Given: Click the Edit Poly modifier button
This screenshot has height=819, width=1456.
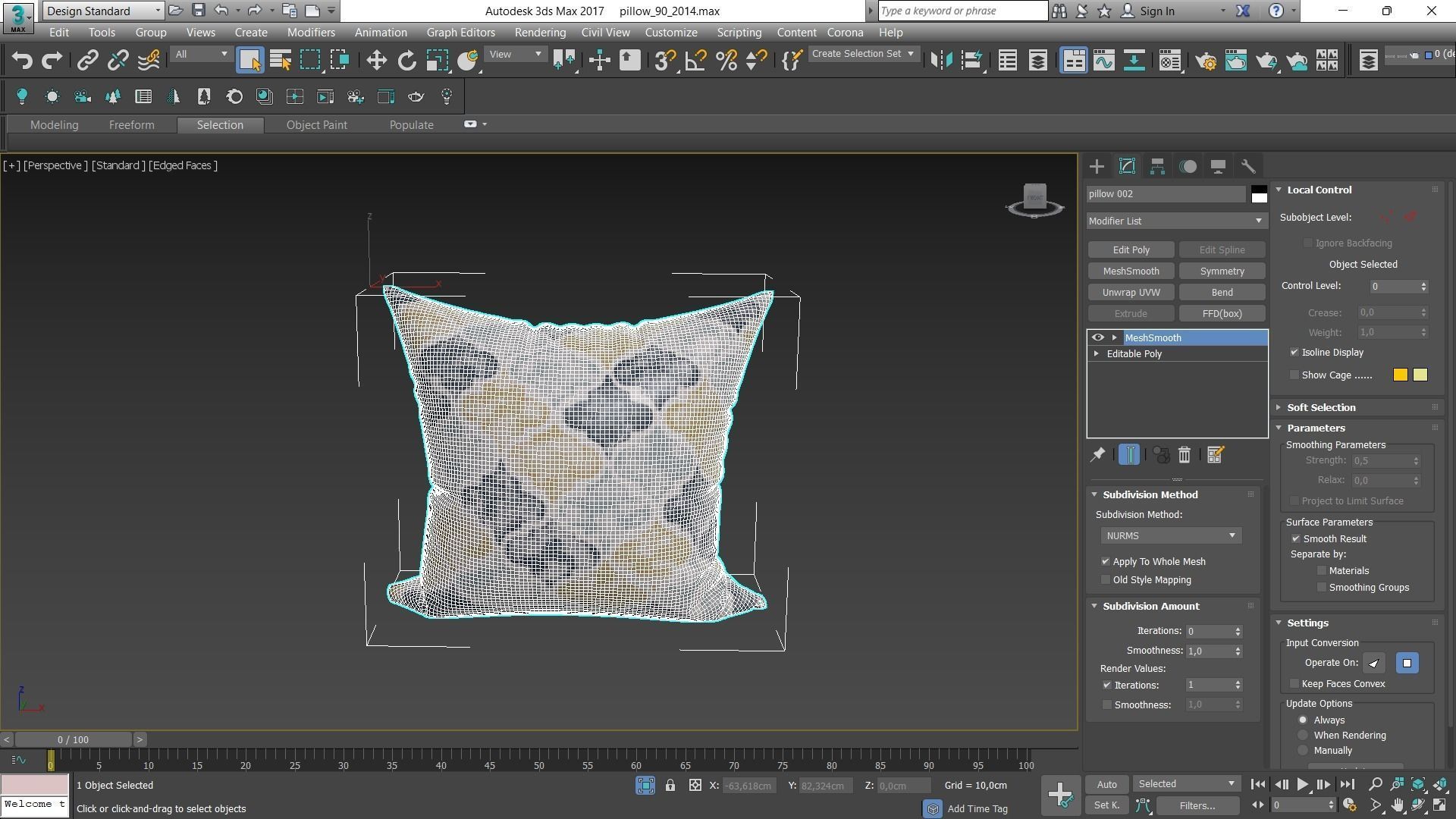Looking at the screenshot, I should click(1131, 250).
